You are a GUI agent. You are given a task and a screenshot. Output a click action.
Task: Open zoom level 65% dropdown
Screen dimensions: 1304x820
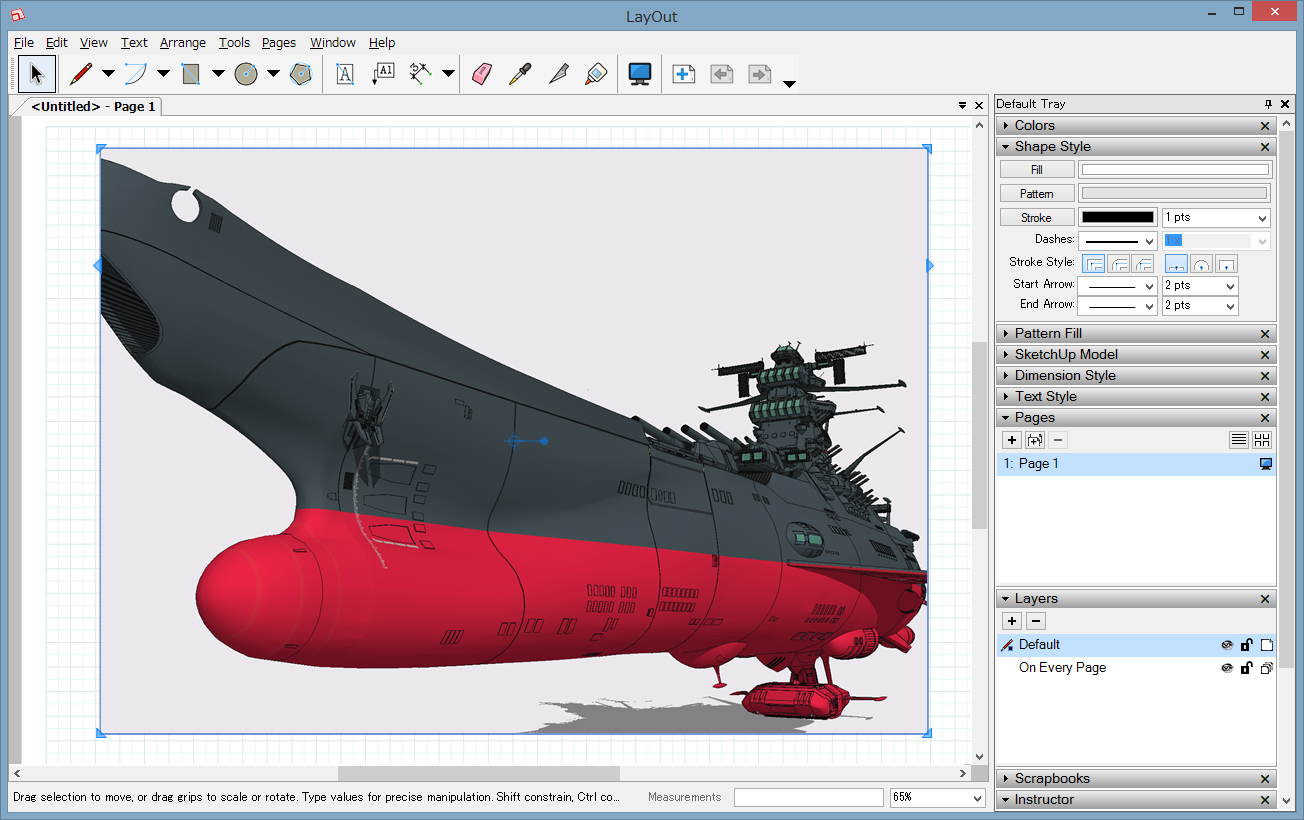point(978,798)
